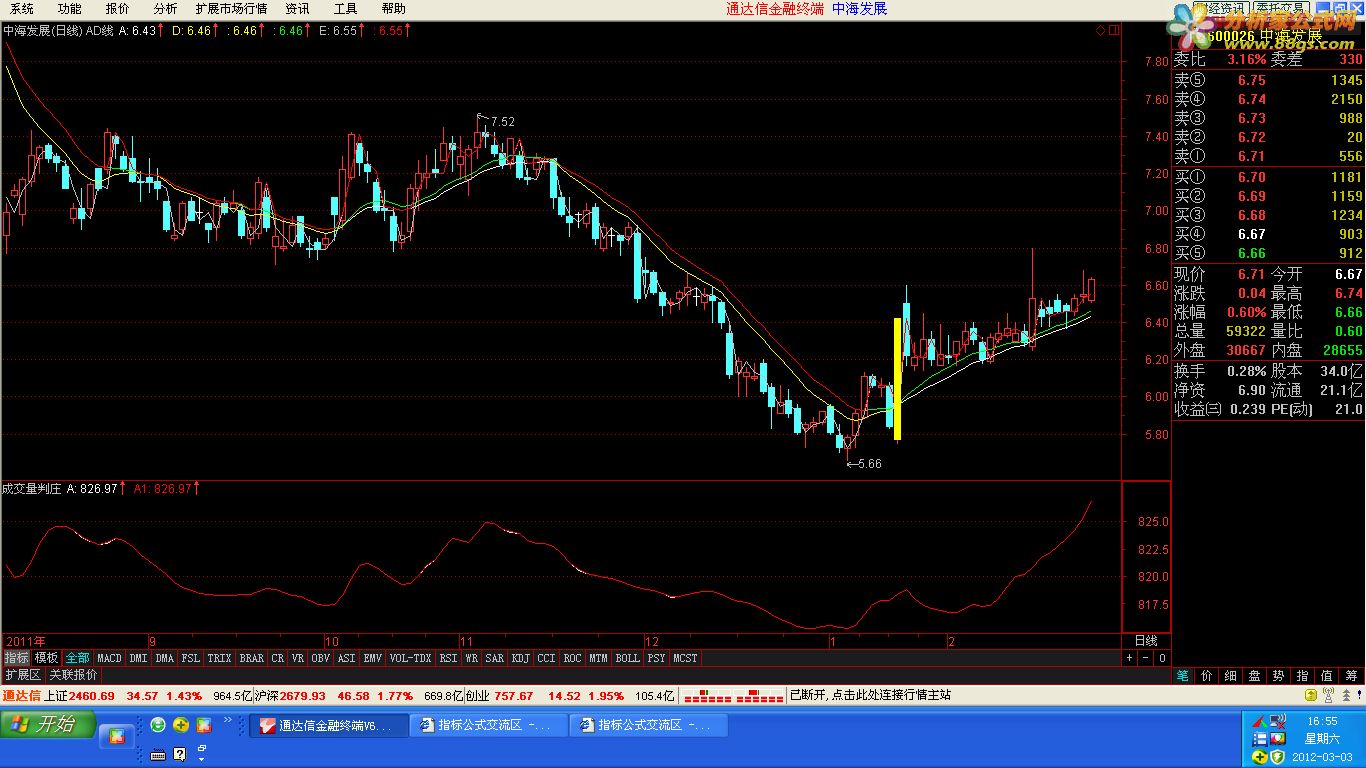Open the 扩展区 tab
The width and height of the screenshot is (1366, 768).
click(x=23, y=675)
